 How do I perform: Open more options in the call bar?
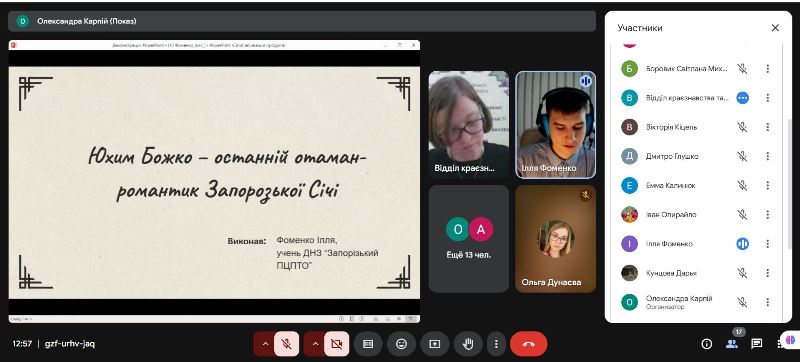[x=495, y=344]
